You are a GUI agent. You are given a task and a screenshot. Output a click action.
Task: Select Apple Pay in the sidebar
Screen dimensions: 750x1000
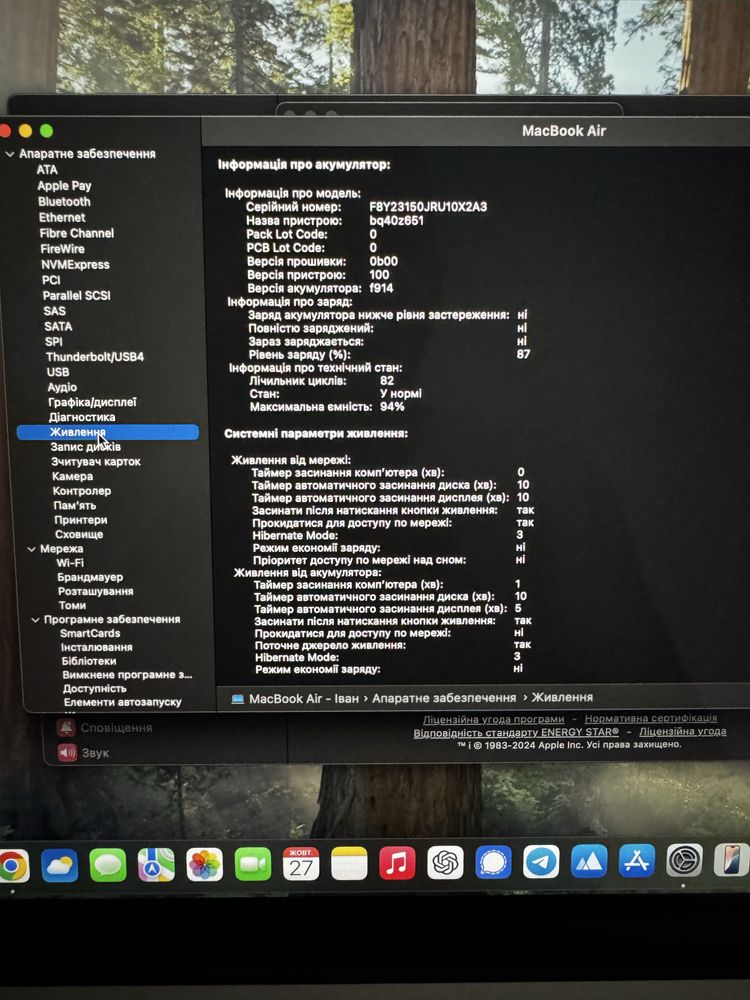click(x=64, y=186)
